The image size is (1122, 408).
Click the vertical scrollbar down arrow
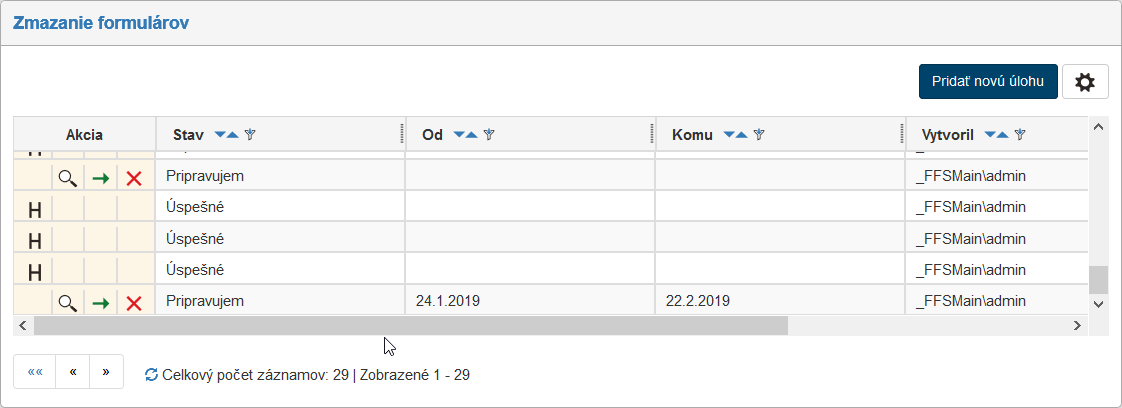tap(1098, 303)
